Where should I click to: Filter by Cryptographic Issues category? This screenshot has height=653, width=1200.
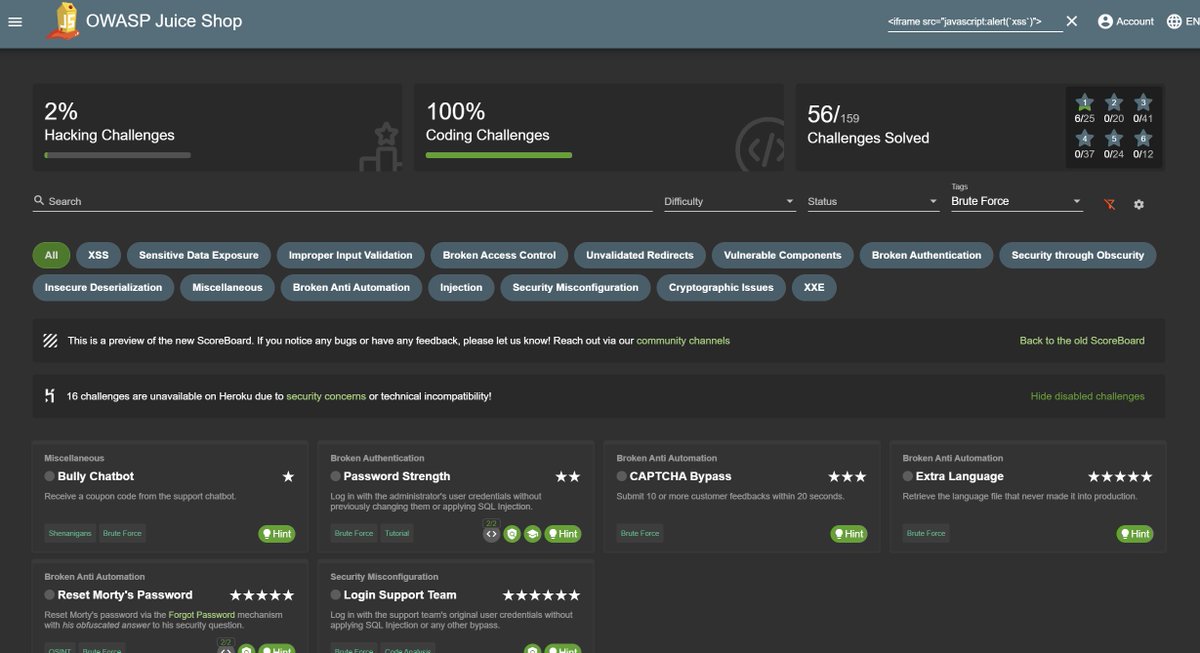click(721, 287)
